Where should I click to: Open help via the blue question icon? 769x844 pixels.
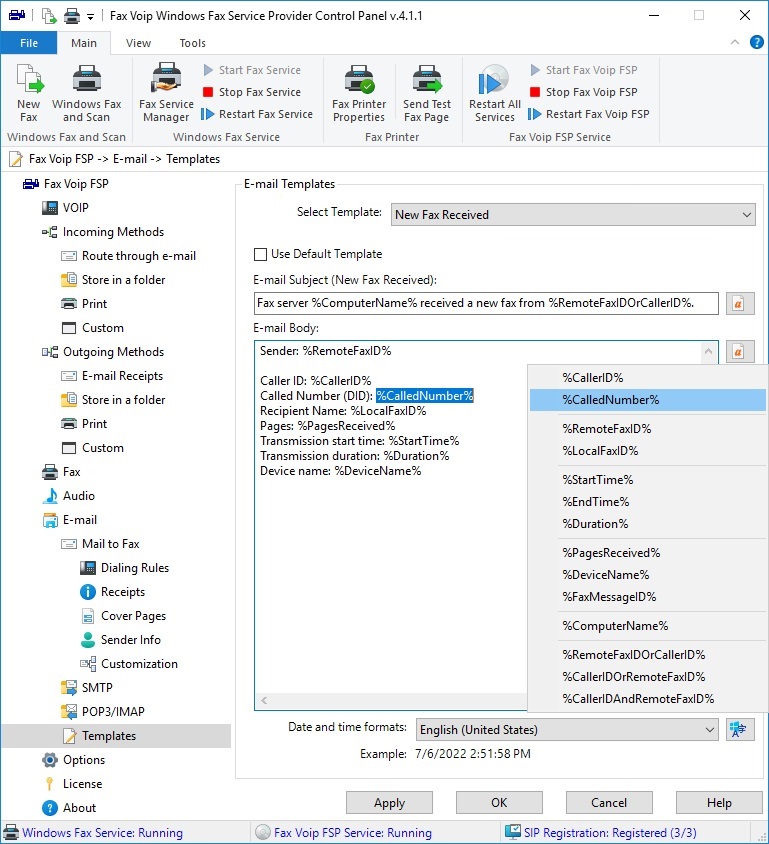tap(757, 42)
